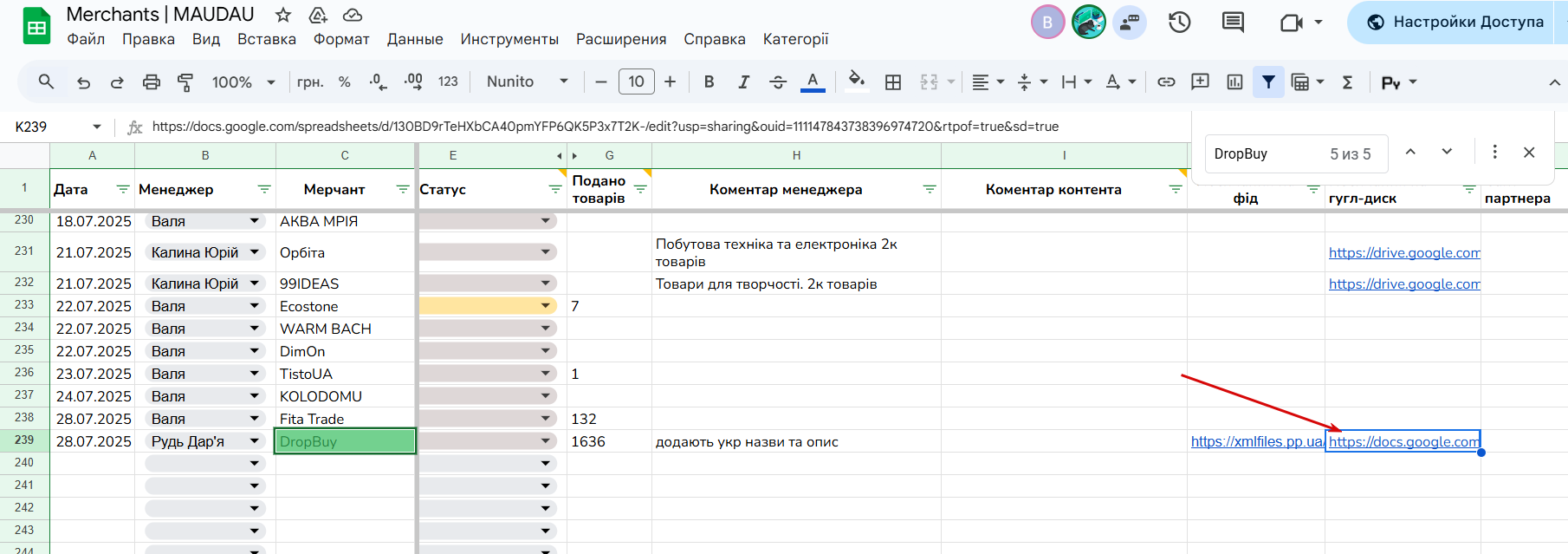Redo the last action
Screen dimensions: 1568x554
click(117, 81)
